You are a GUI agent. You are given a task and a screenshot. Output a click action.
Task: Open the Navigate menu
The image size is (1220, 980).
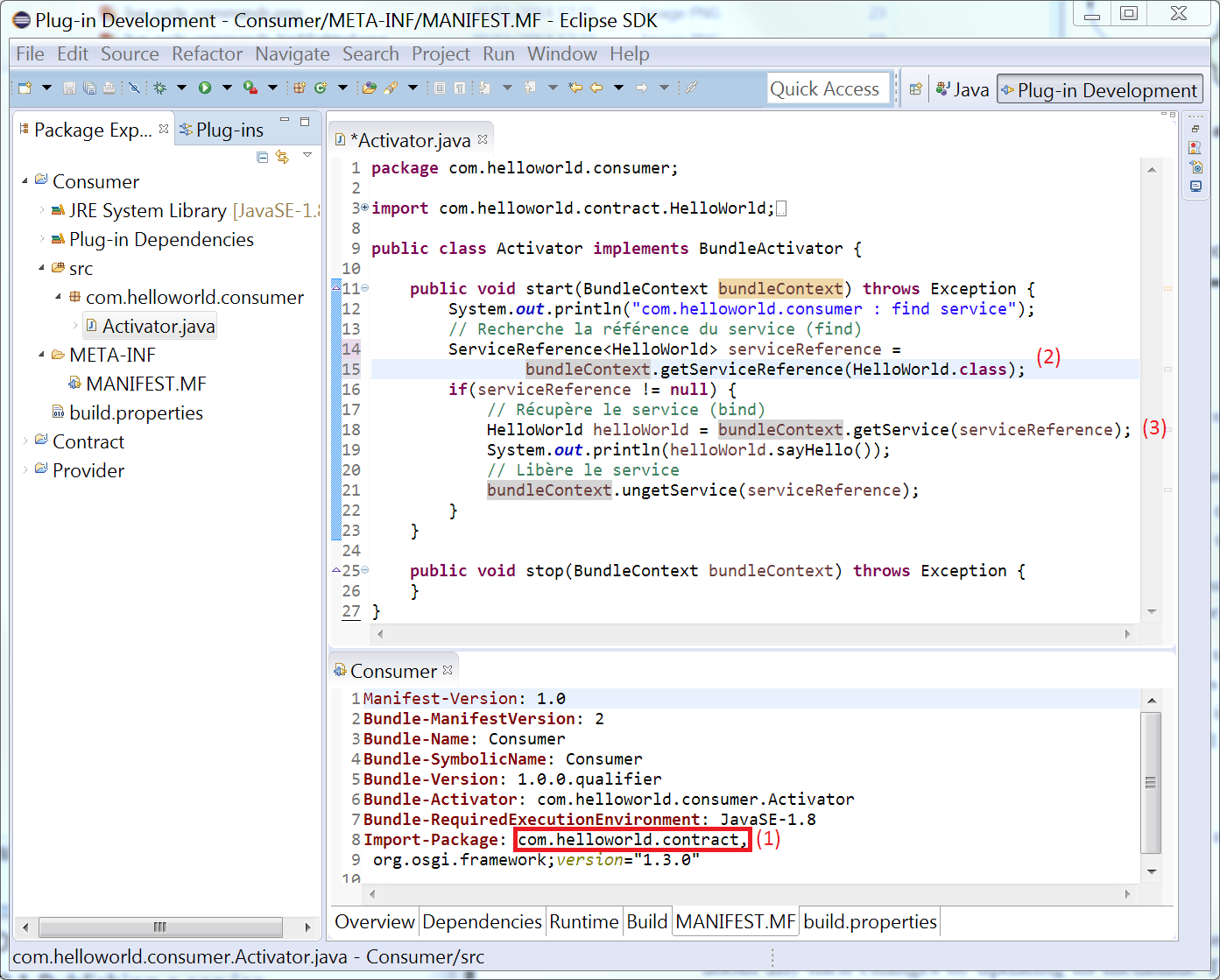coord(293,53)
